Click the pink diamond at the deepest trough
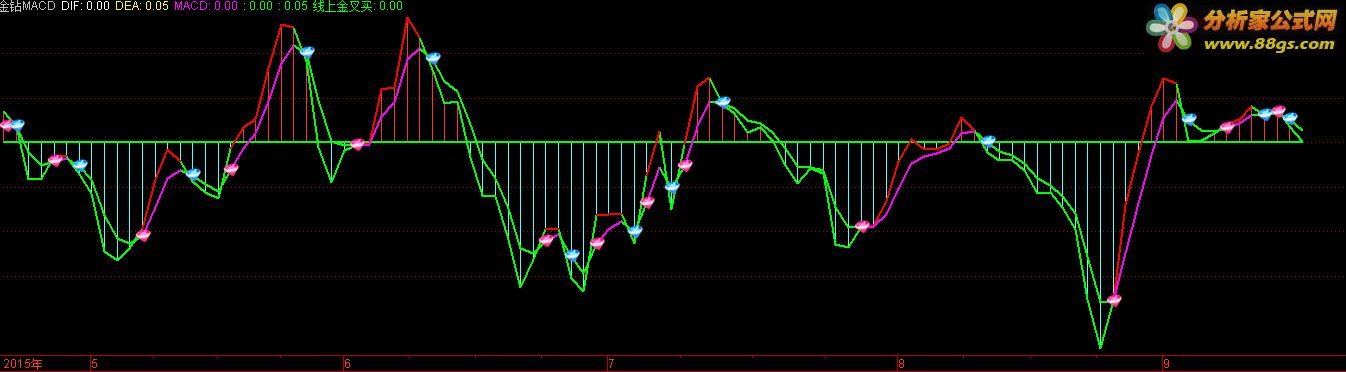The height and width of the screenshot is (372, 1346). click(x=1114, y=299)
